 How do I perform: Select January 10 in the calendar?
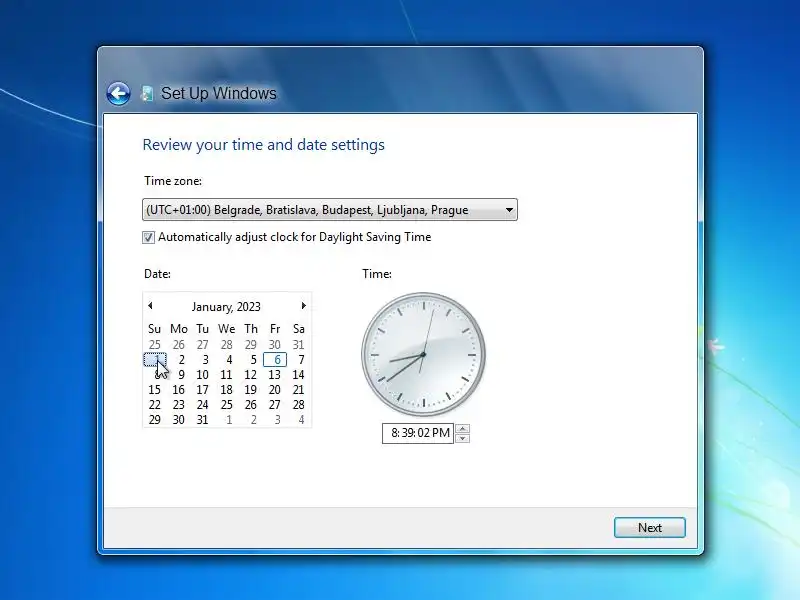tap(203, 374)
